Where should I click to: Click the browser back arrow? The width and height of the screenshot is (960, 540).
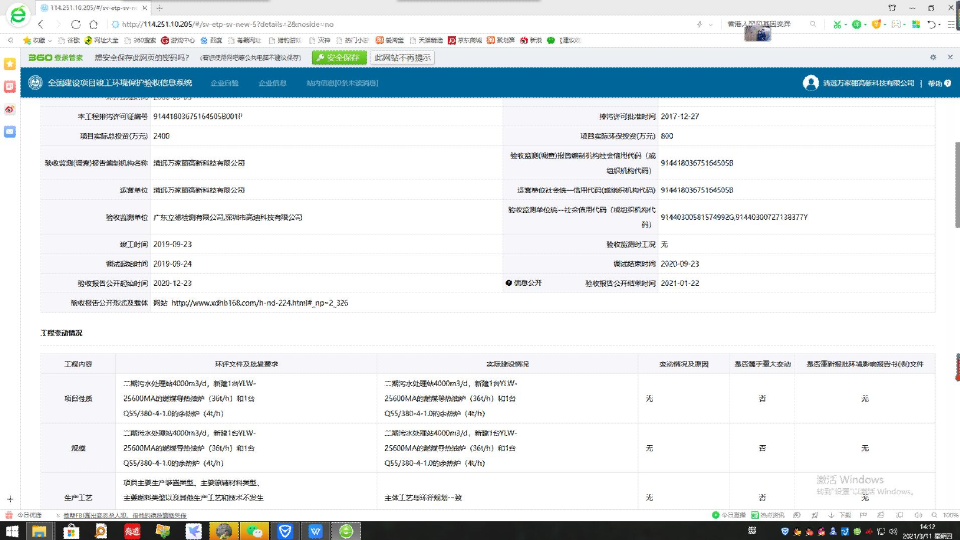pyautogui.click(x=40, y=23)
